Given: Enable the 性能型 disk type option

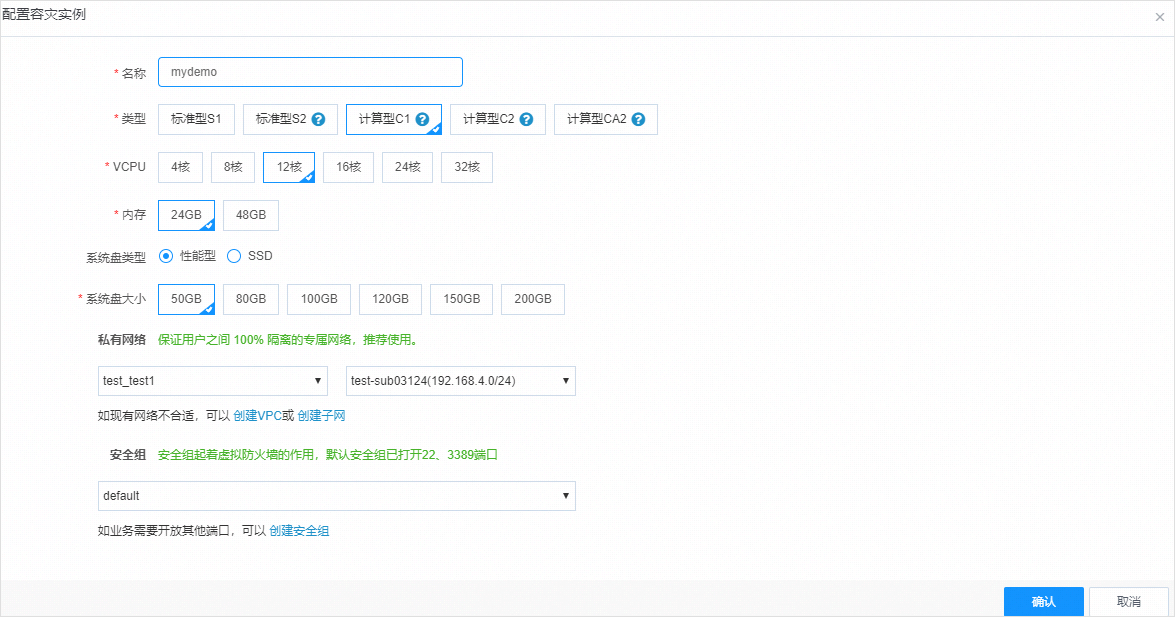Looking at the screenshot, I should pos(165,256).
